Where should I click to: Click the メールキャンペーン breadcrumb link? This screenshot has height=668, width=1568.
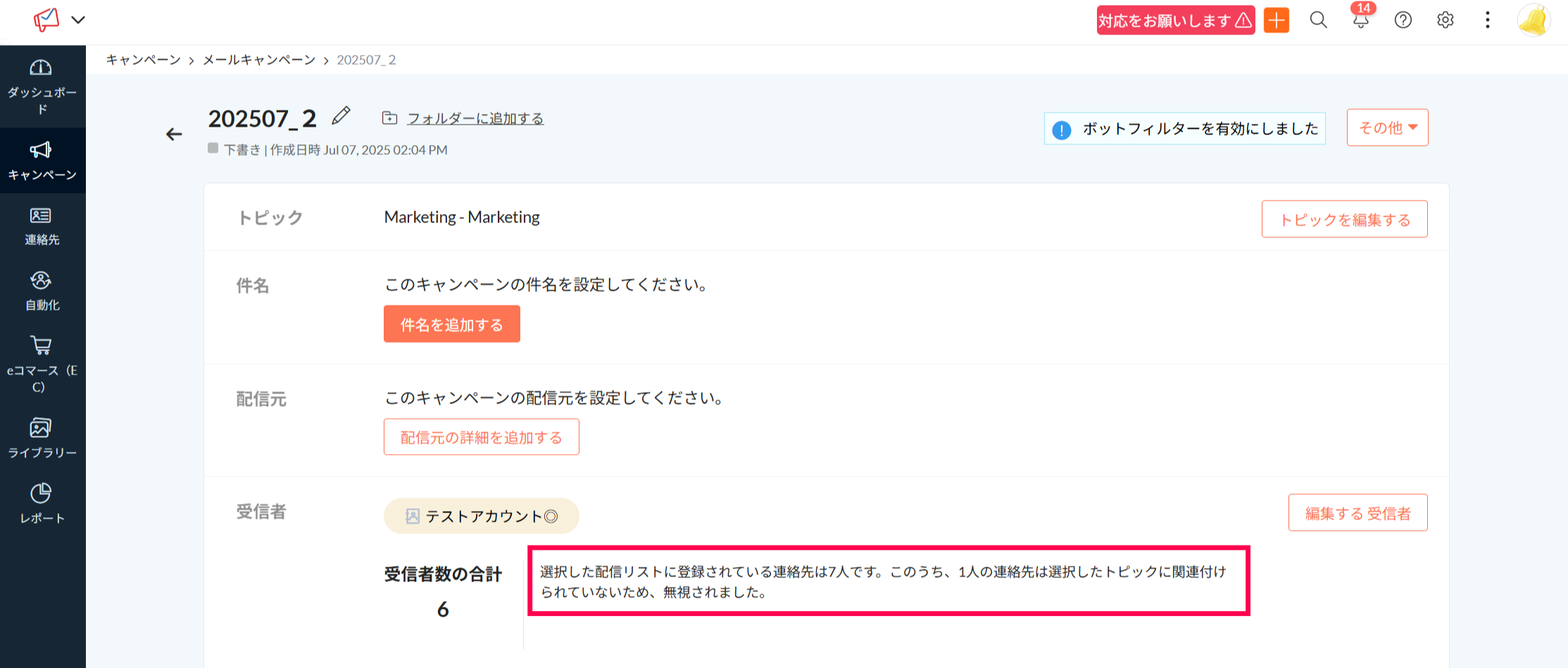coord(259,60)
